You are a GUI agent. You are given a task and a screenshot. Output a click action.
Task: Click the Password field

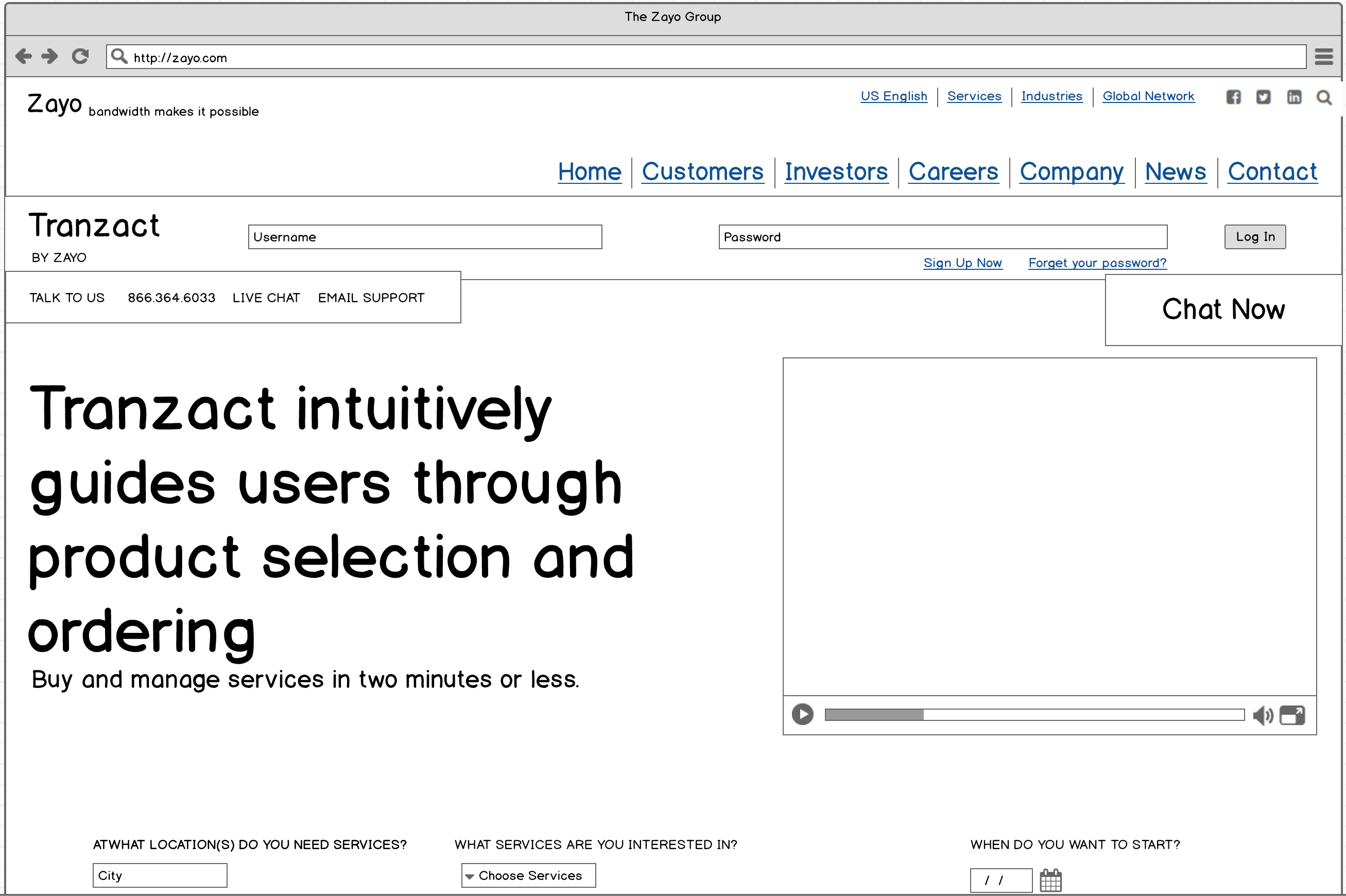click(x=943, y=236)
